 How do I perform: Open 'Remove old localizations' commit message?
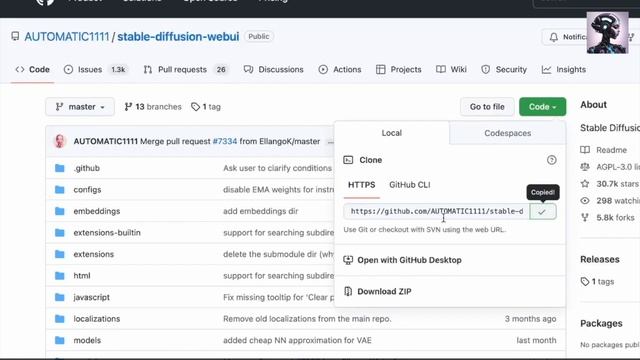point(307,319)
